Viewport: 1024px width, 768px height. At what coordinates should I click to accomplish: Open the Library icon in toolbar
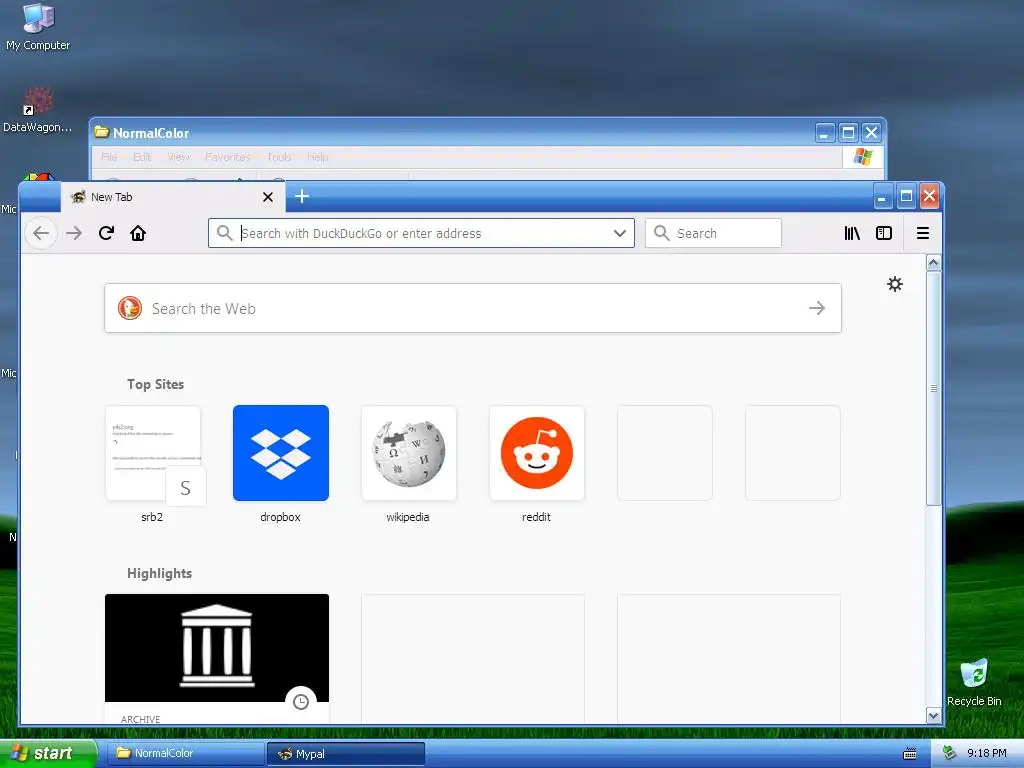(x=852, y=233)
